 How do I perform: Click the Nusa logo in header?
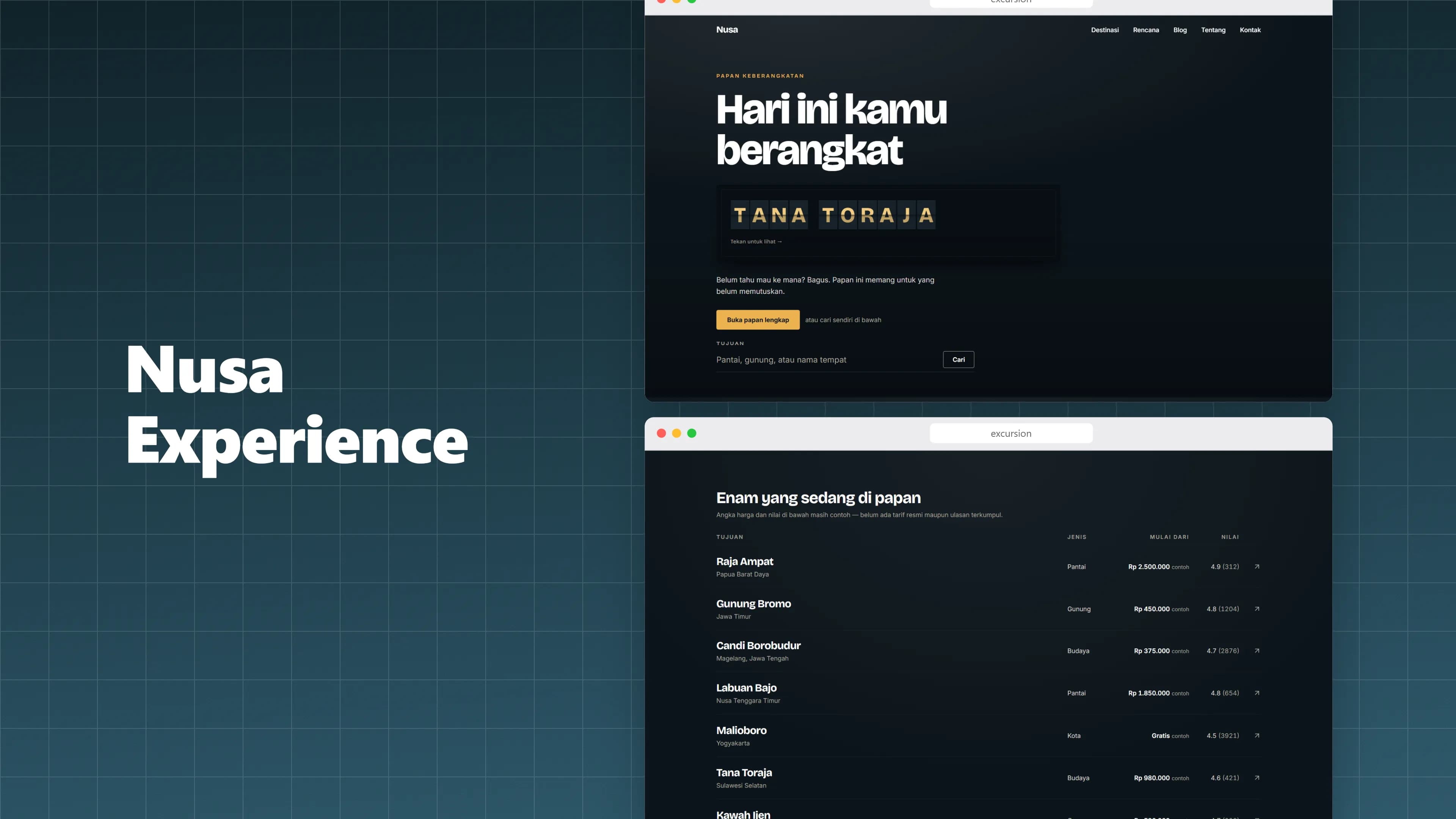coord(727,30)
